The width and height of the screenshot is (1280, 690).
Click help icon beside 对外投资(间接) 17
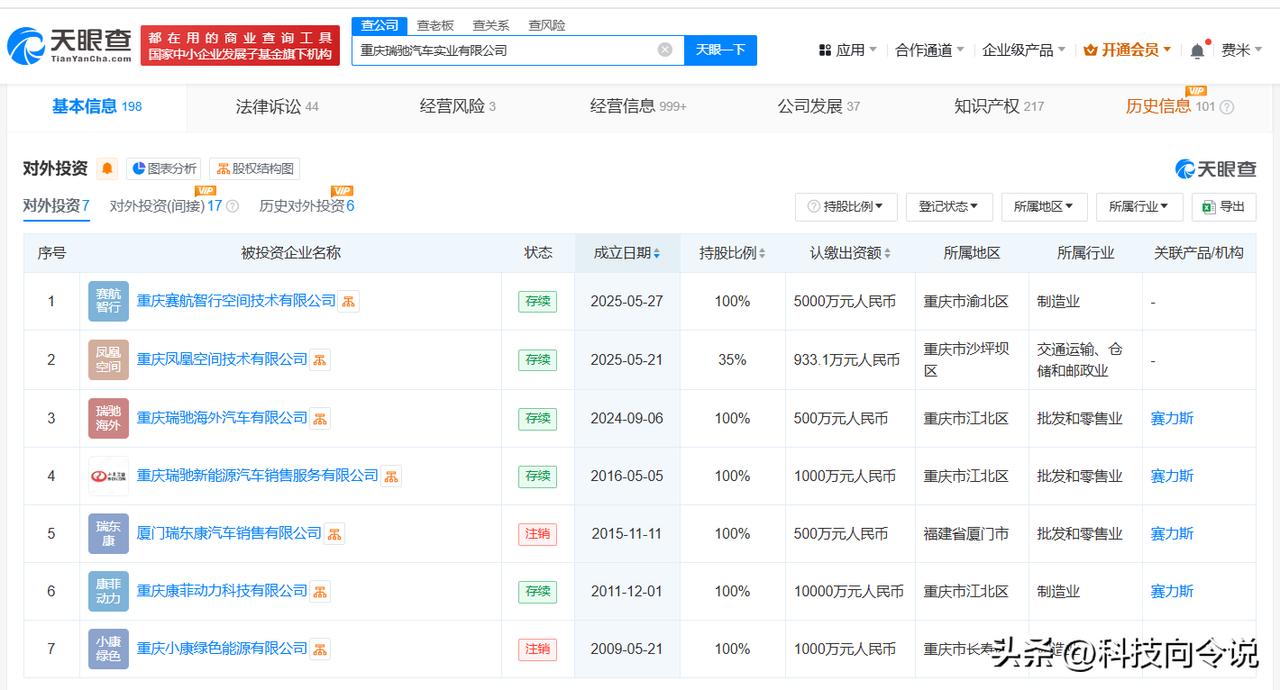pyautogui.click(x=232, y=206)
